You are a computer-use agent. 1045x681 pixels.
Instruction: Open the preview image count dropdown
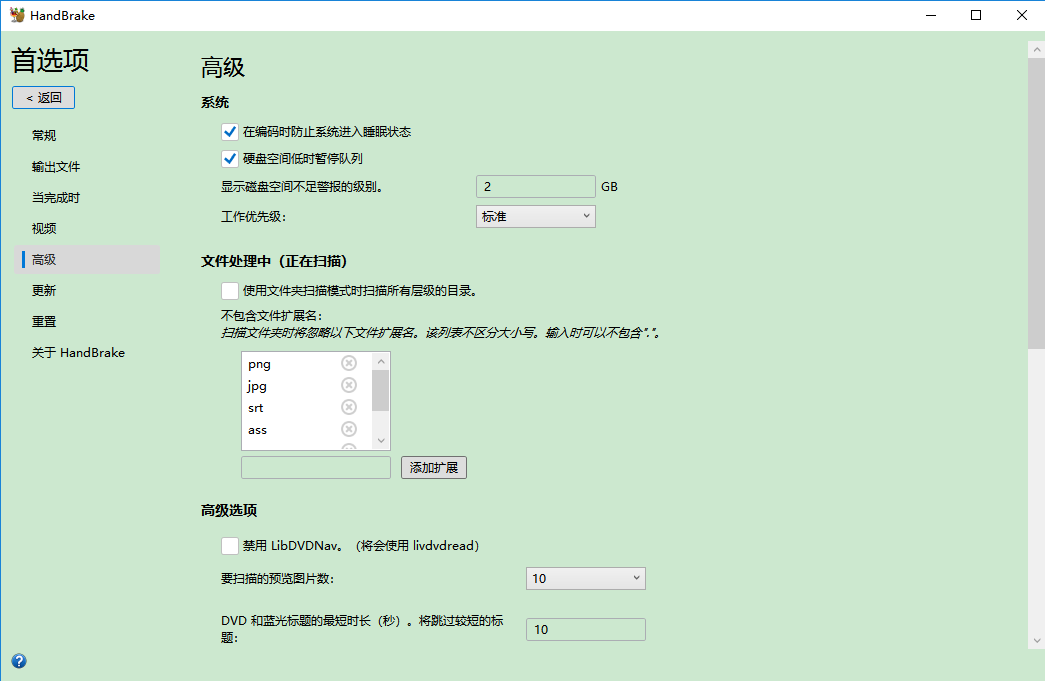tap(585, 578)
